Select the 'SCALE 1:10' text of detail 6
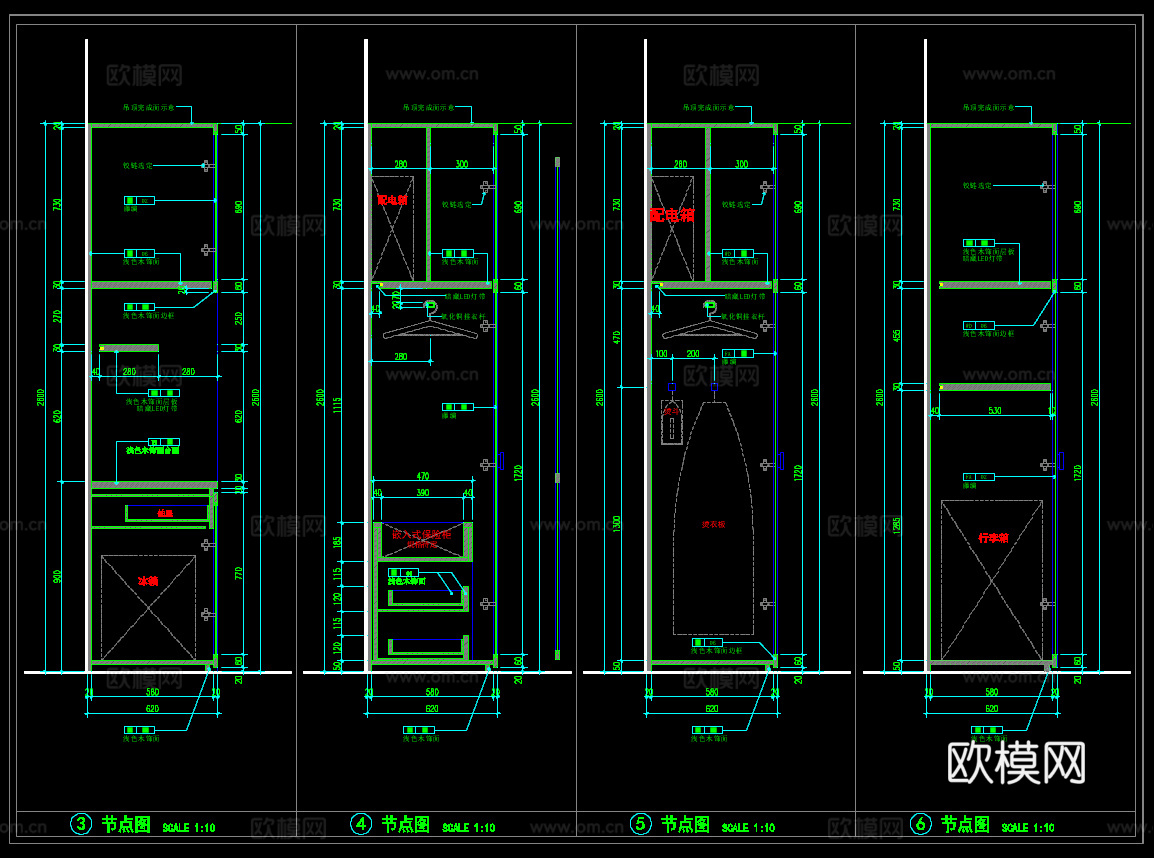Image resolution: width=1154 pixels, height=858 pixels. coord(1028,828)
